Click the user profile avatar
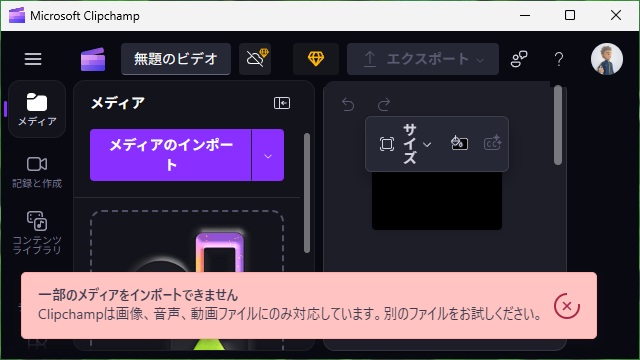 click(x=607, y=59)
